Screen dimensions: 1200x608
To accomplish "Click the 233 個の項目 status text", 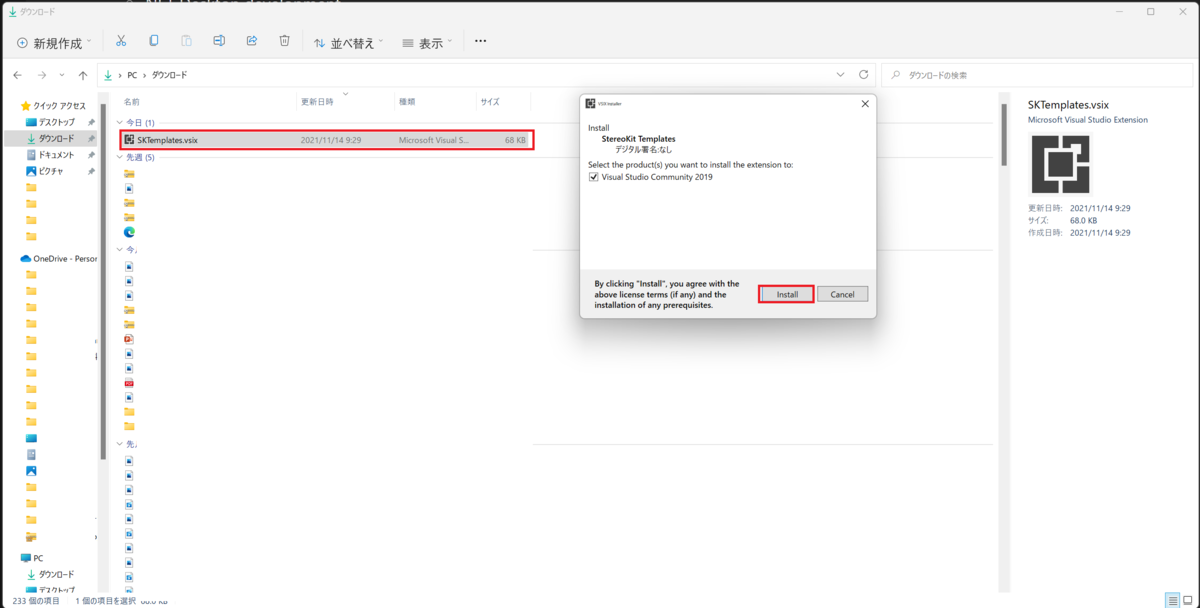I will click(x=36, y=601).
